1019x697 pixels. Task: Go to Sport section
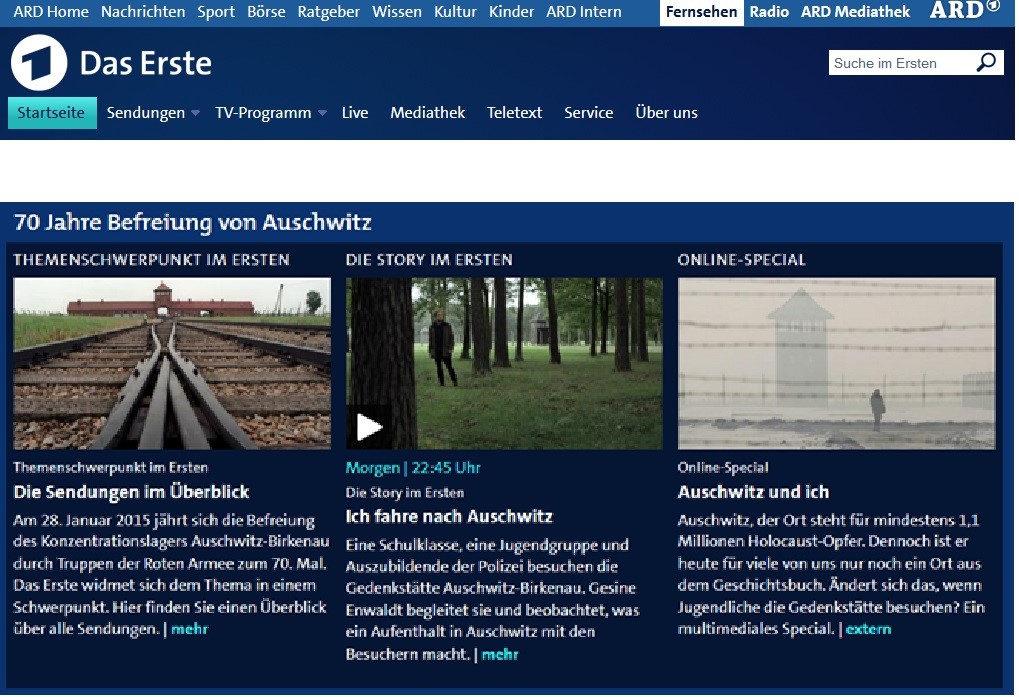coord(216,12)
